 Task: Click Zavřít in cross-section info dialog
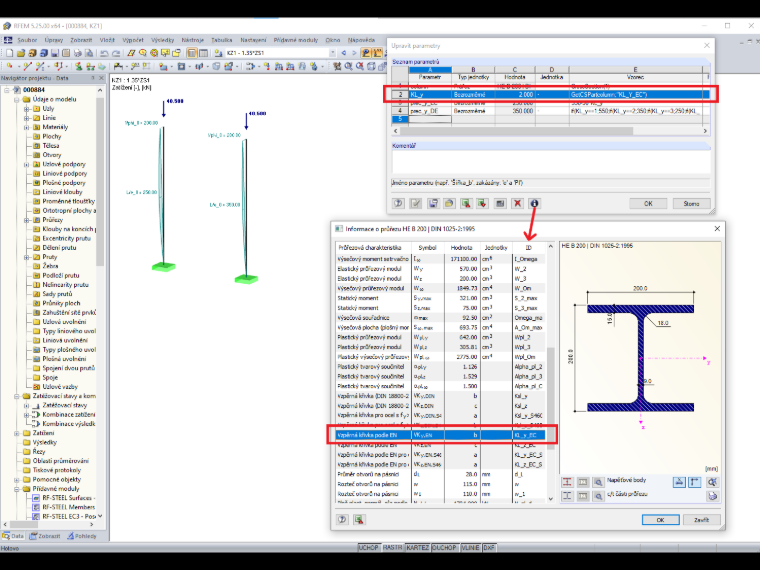(x=701, y=520)
